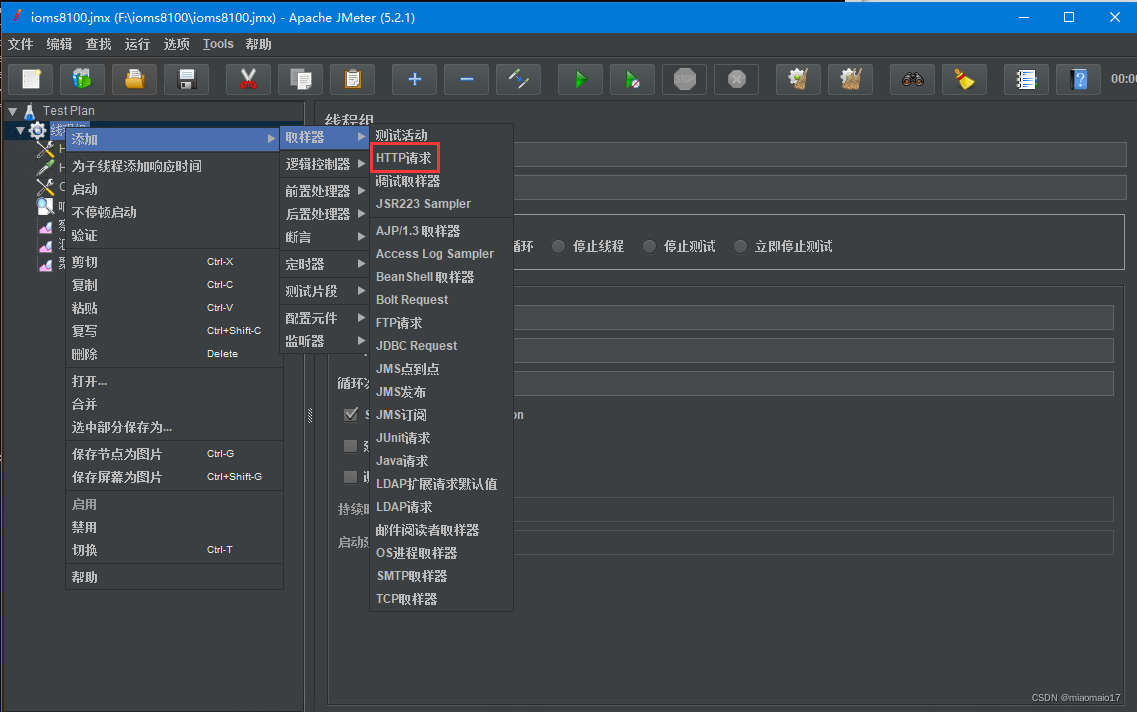Collapse all nodes with minus icon

466,79
